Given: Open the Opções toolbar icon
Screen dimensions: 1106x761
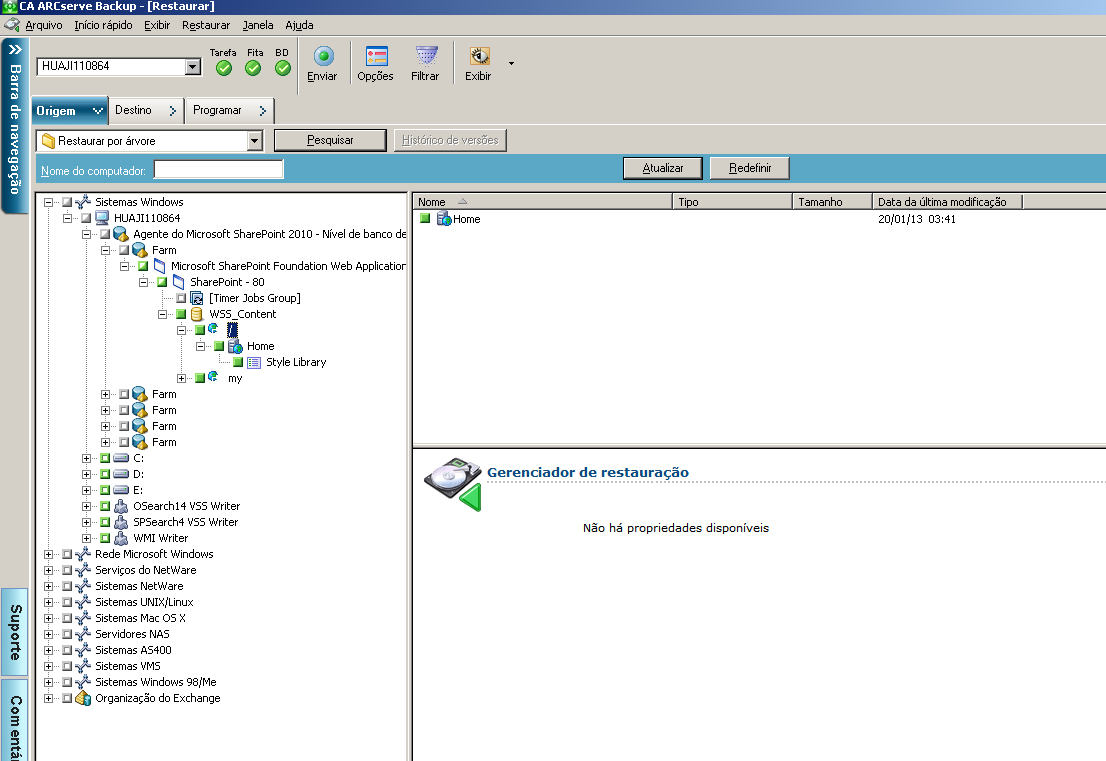Looking at the screenshot, I should pos(376,57).
